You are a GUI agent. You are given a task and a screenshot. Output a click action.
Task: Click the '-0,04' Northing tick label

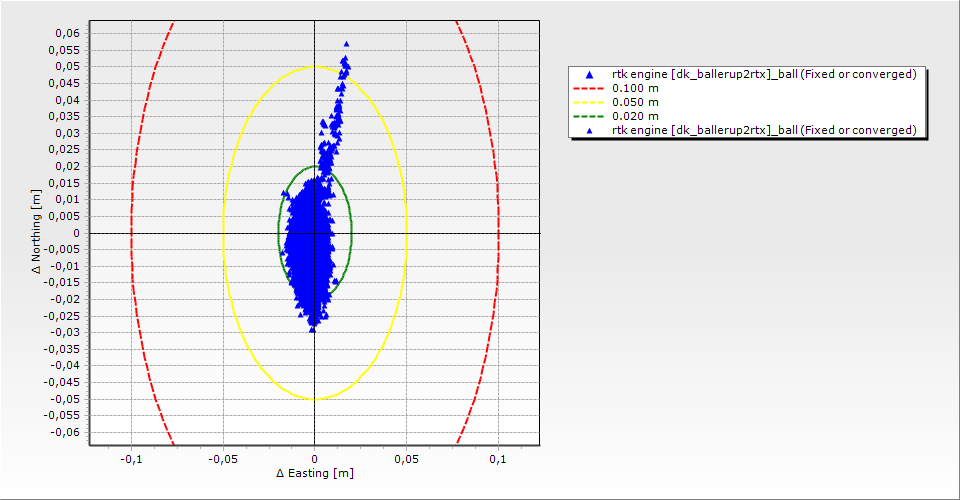(x=65, y=365)
